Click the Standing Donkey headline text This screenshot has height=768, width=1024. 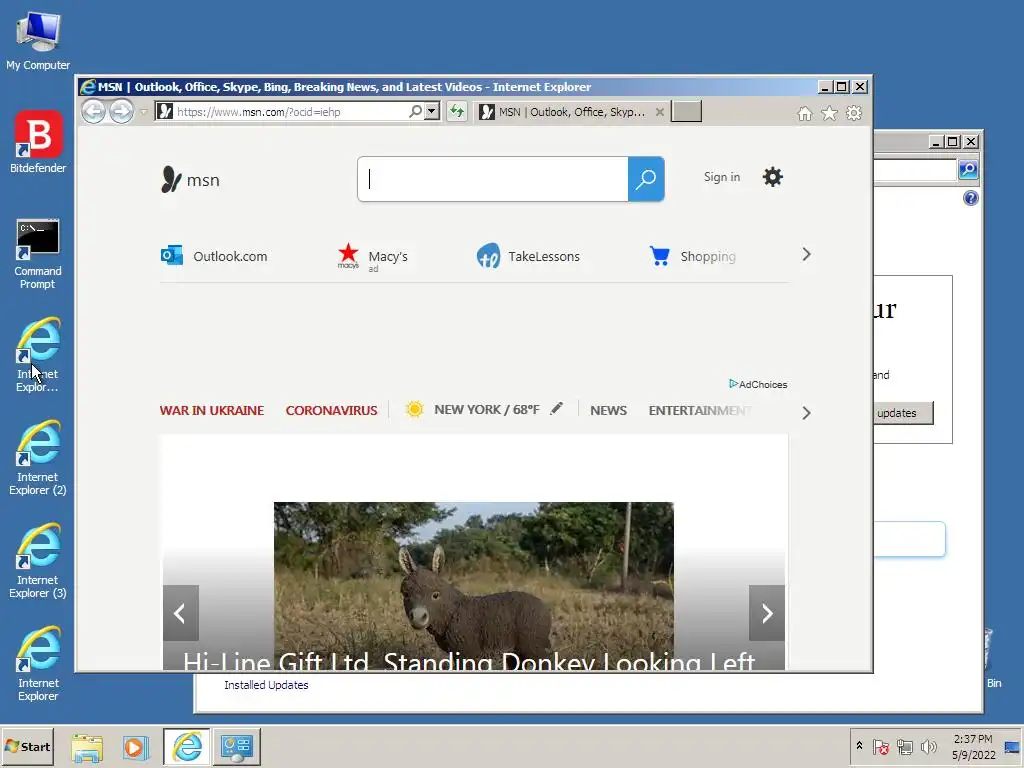(468, 661)
